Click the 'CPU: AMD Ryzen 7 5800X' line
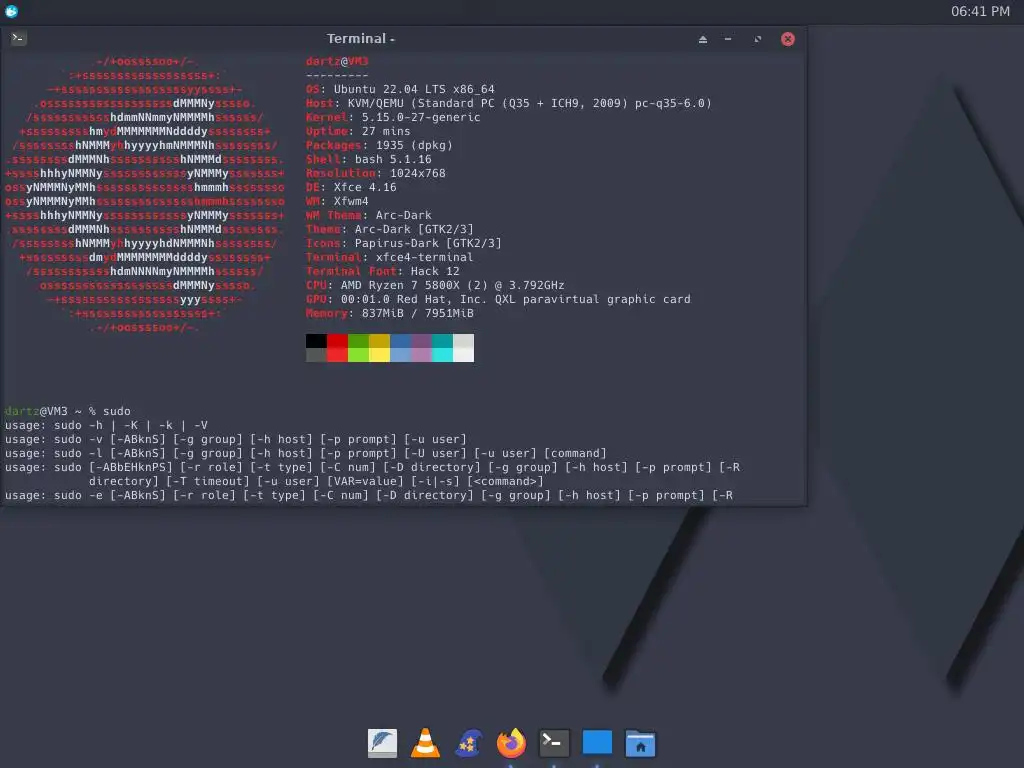1024x768 pixels. [x=435, y=285]
